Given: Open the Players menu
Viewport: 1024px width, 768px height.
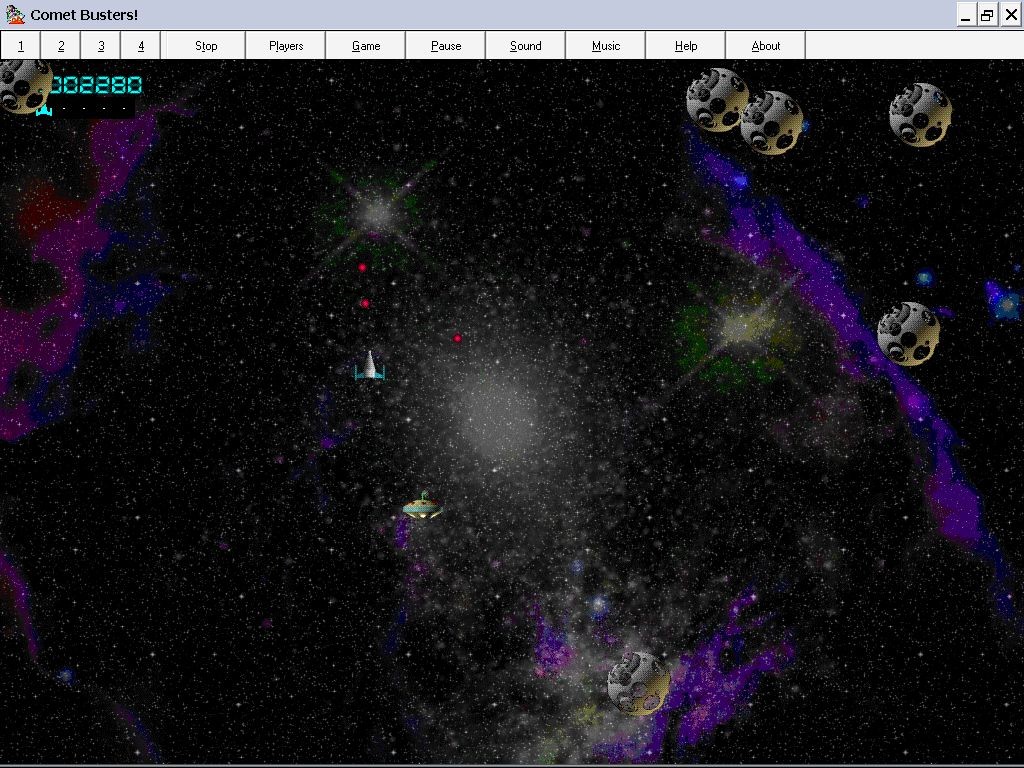Looking at the screenshot, I should pos(286,46).
